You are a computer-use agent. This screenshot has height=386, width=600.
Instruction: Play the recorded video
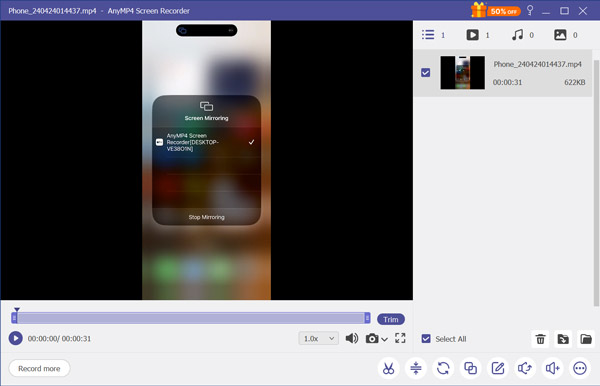16,338
